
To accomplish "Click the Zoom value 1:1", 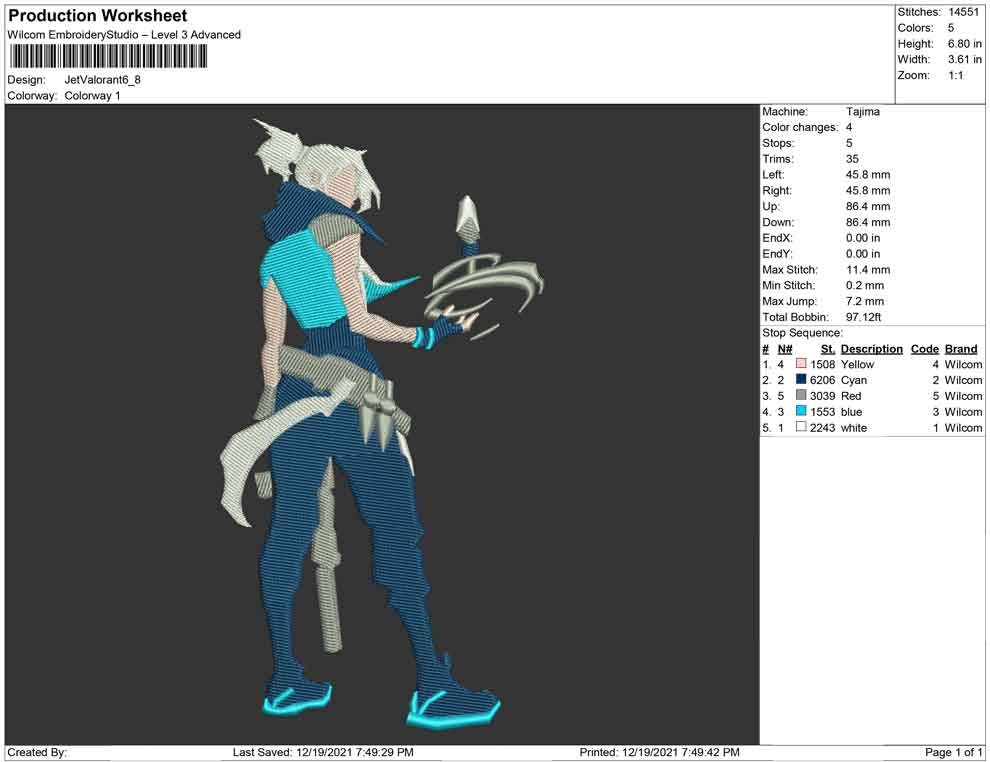I will point(955,76).
